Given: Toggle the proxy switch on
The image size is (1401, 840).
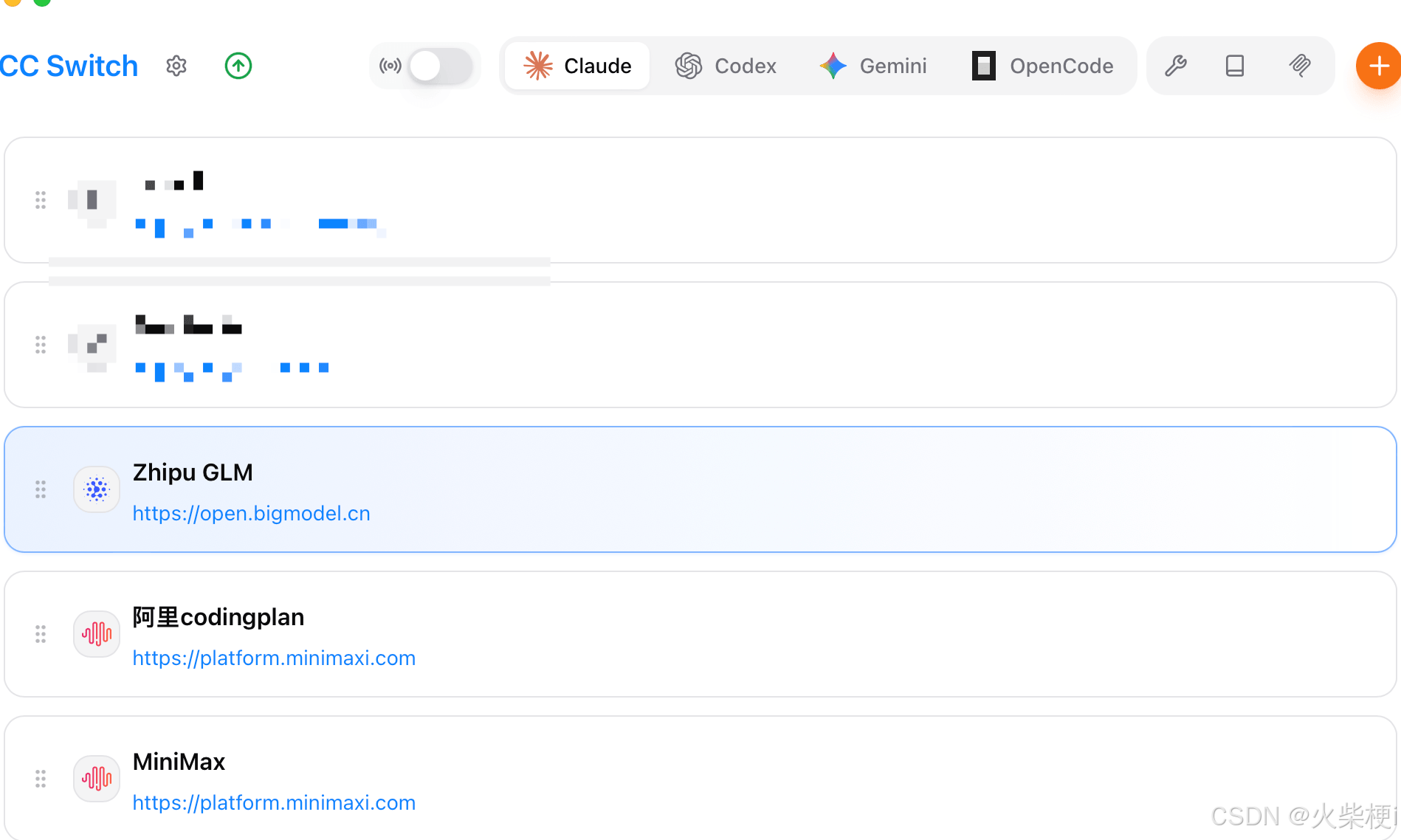Looking at the screenshot, I should point(441,66).
